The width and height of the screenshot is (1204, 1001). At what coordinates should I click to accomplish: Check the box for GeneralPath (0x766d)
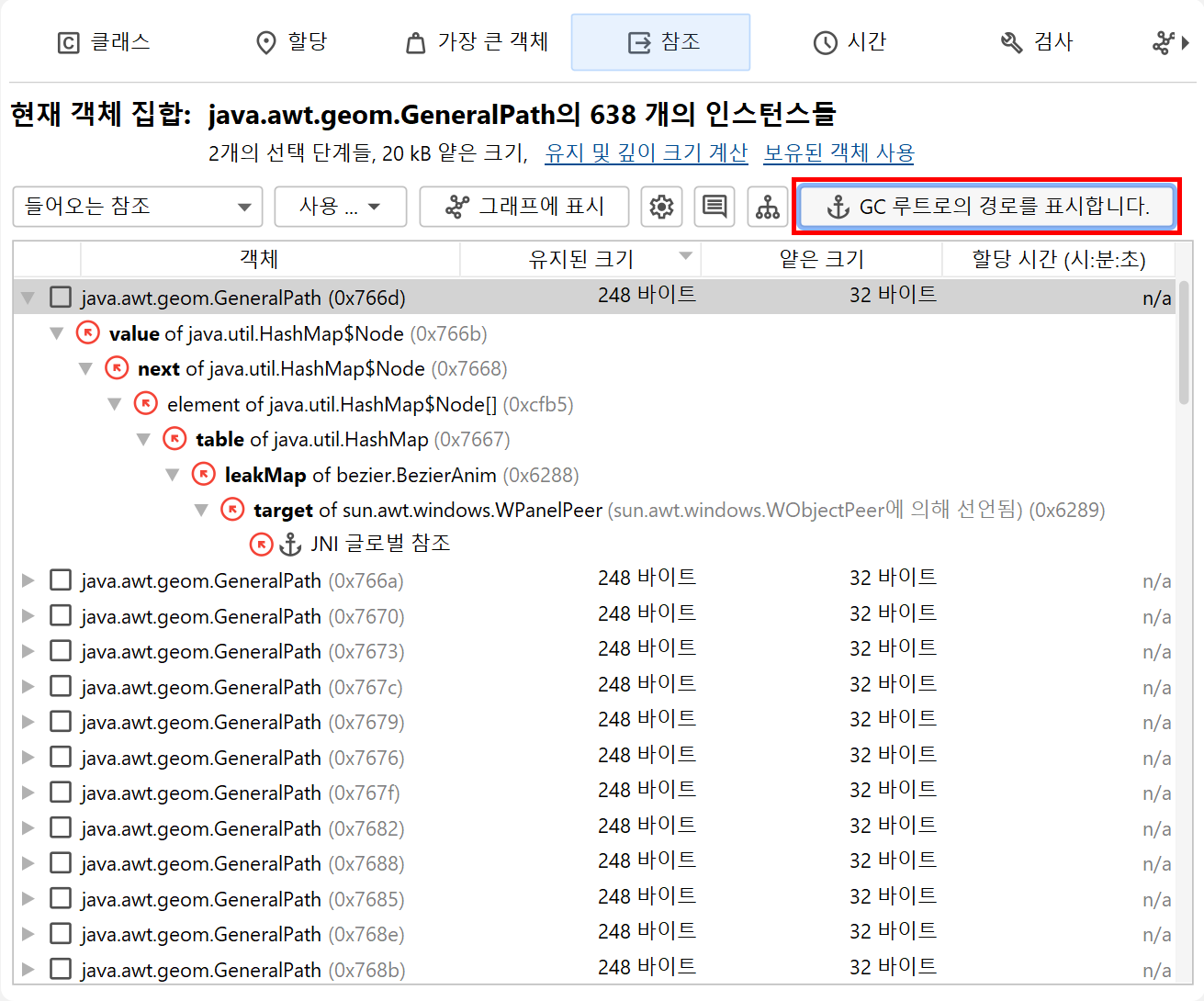click(x=61, y=298)
